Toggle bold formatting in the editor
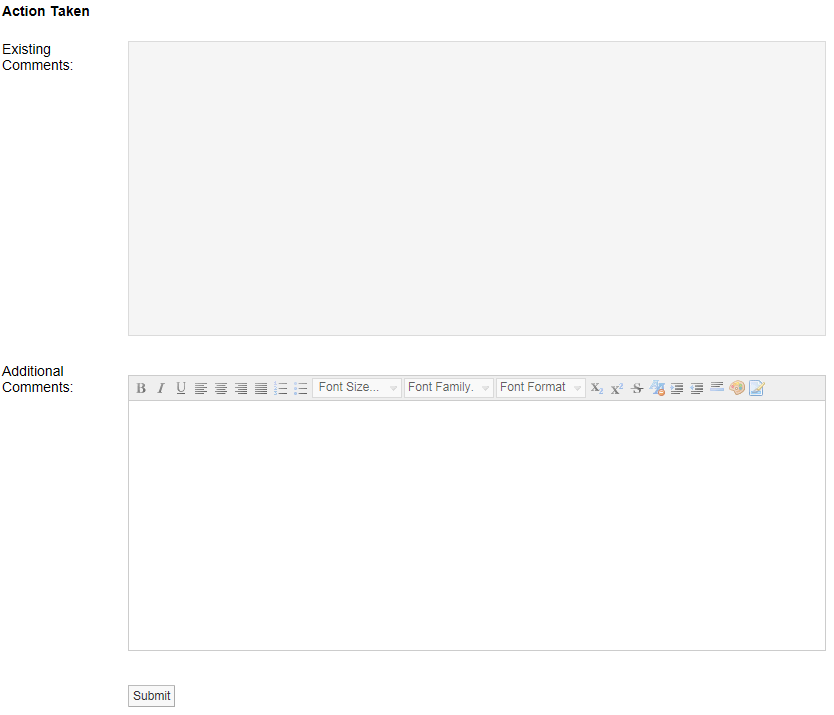834x715 pixels. pyautogui.click(x=141, y=388)
